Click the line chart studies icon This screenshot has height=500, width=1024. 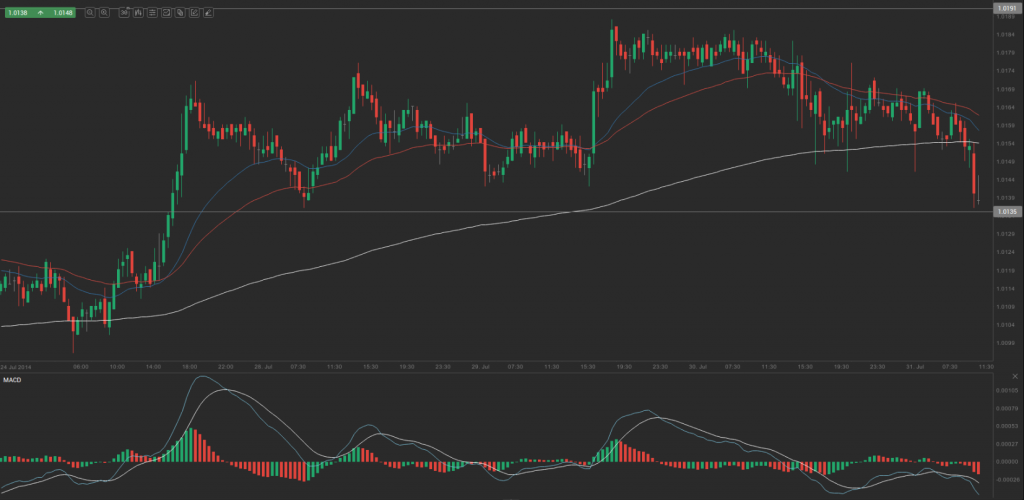tap(166, 13)
